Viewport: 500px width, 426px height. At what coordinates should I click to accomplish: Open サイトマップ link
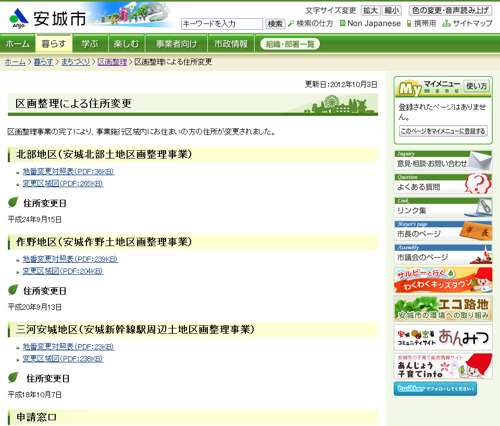click(467, 23)
